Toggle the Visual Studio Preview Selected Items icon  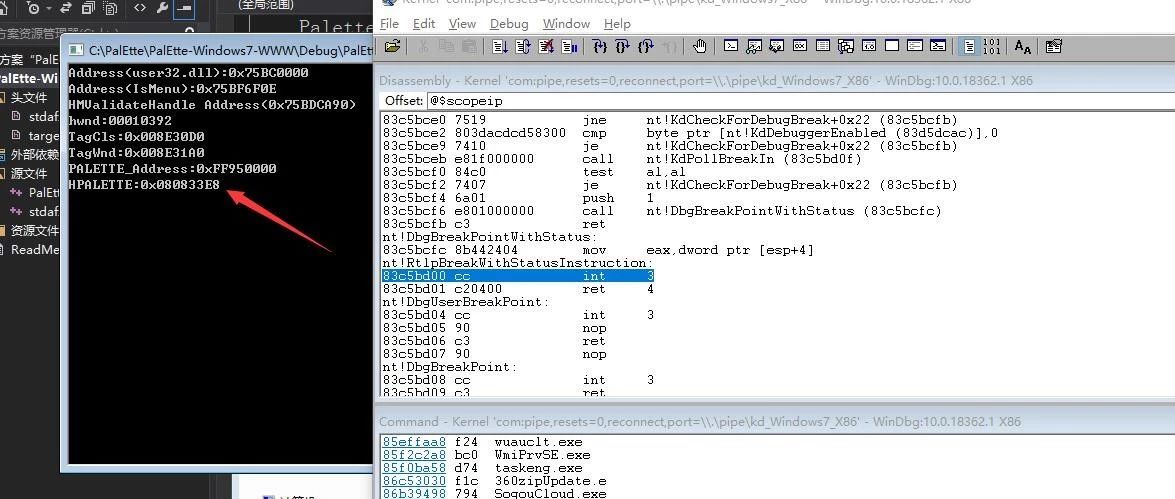(x=184, y=8)
